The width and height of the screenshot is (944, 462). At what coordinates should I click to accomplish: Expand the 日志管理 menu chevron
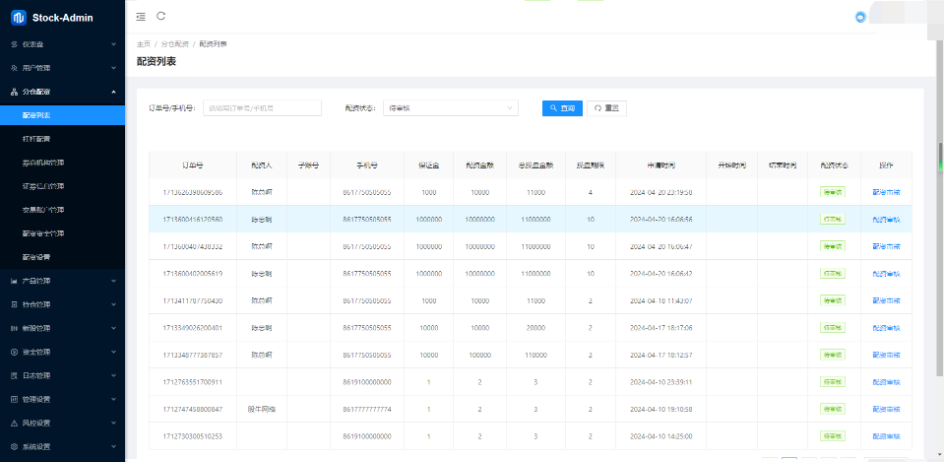tap(113, 375)
